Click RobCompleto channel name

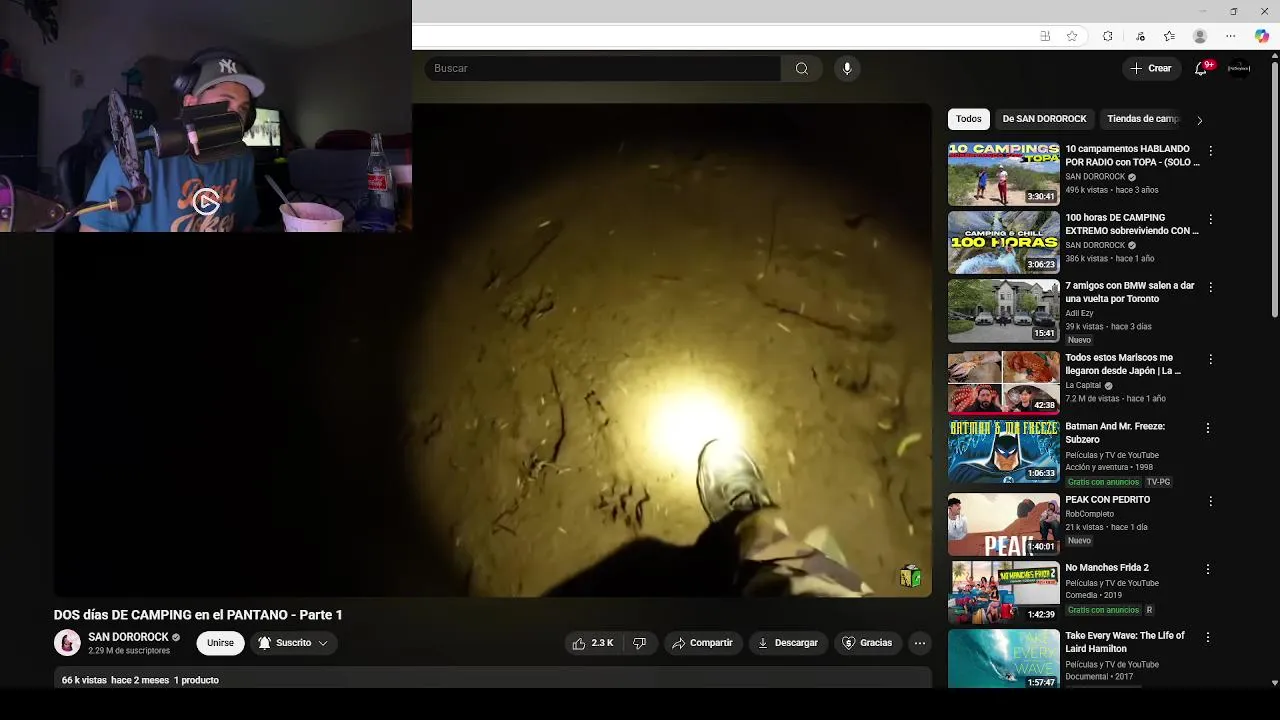click(x=1089, y=514)
